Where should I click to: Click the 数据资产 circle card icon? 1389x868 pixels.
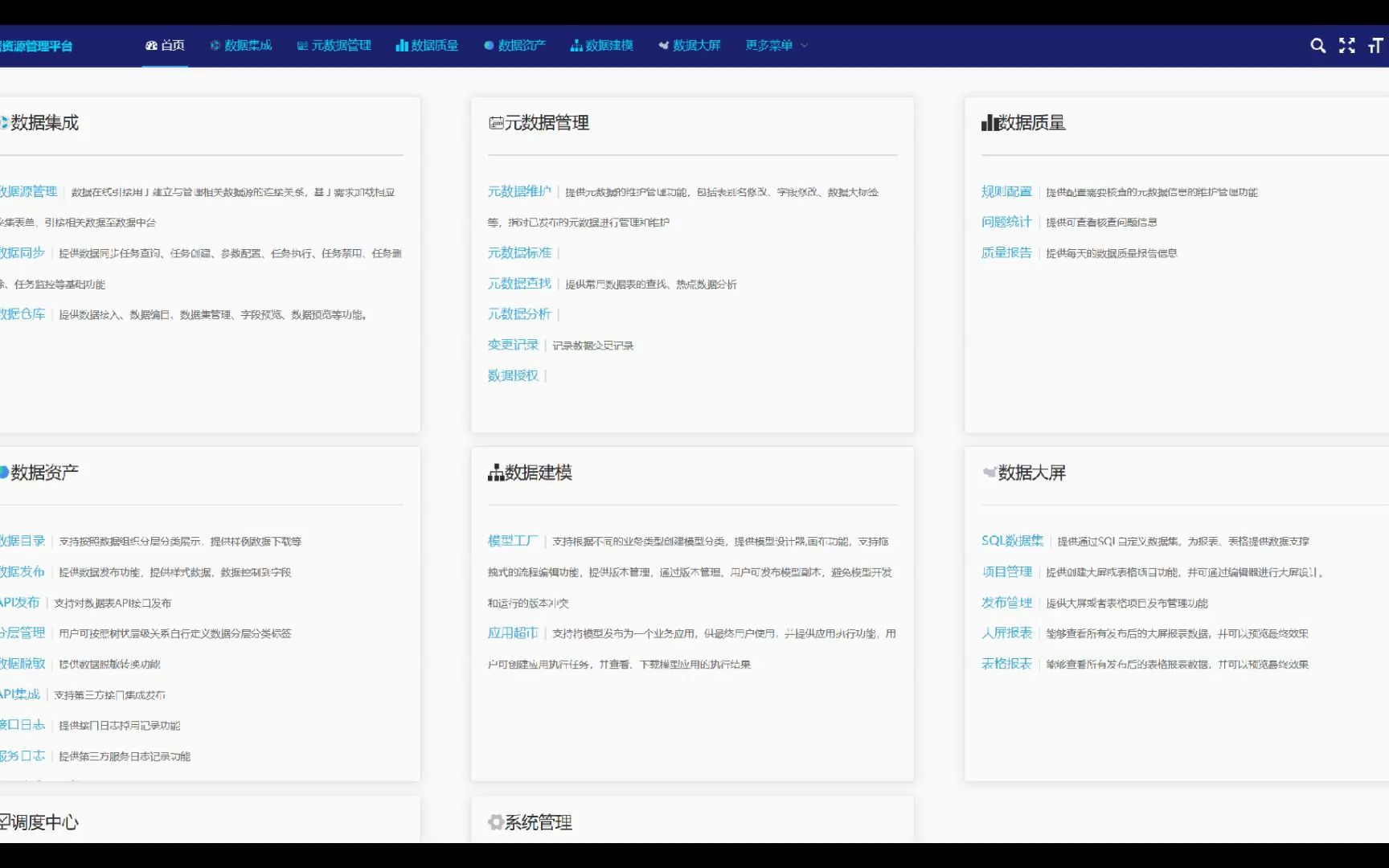point(4,473)
